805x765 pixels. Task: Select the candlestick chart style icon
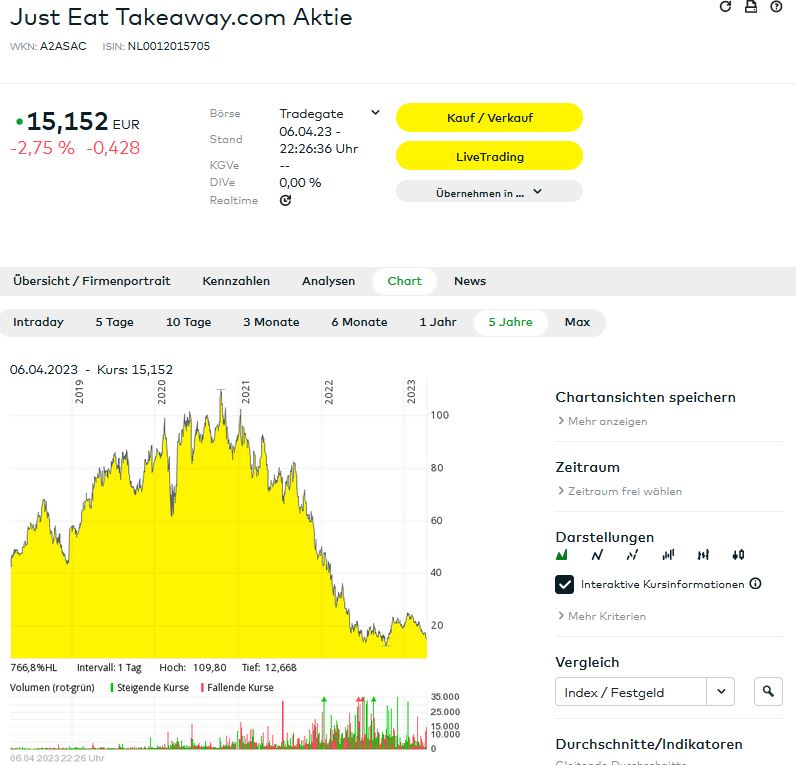738,555
